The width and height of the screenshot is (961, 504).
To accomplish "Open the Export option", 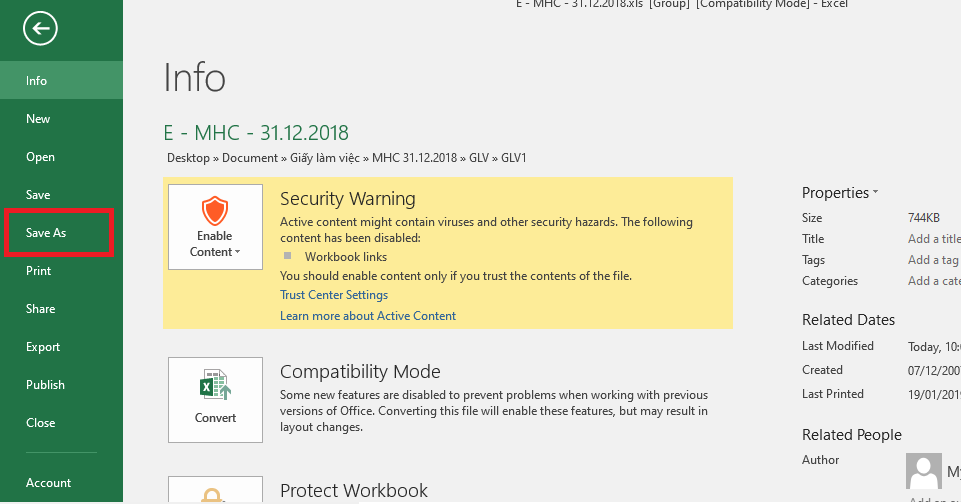I will click(43, 347).
